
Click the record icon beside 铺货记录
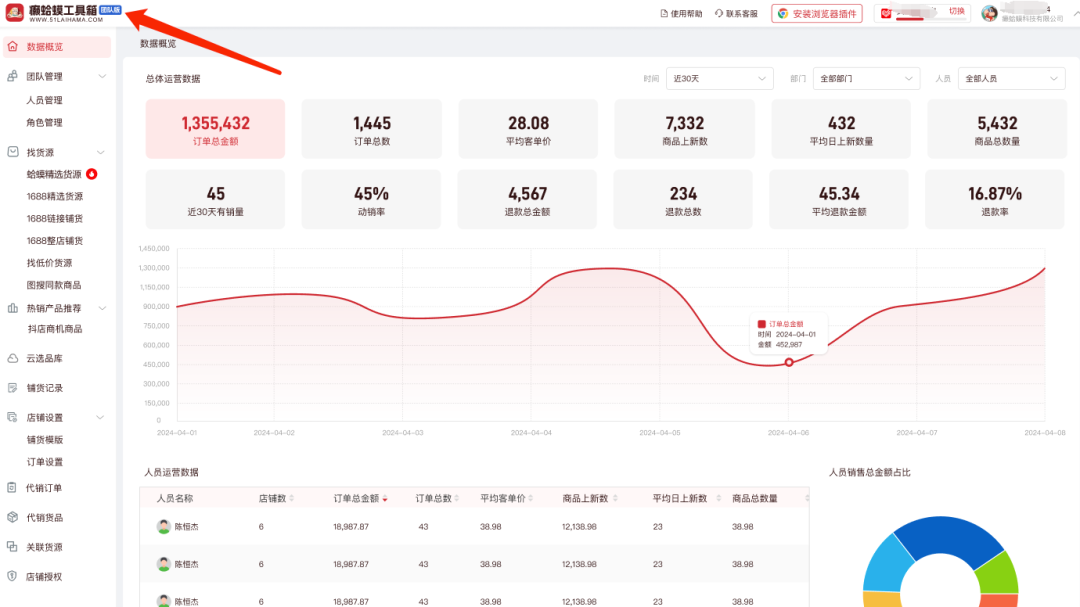[x=12, y=388]
